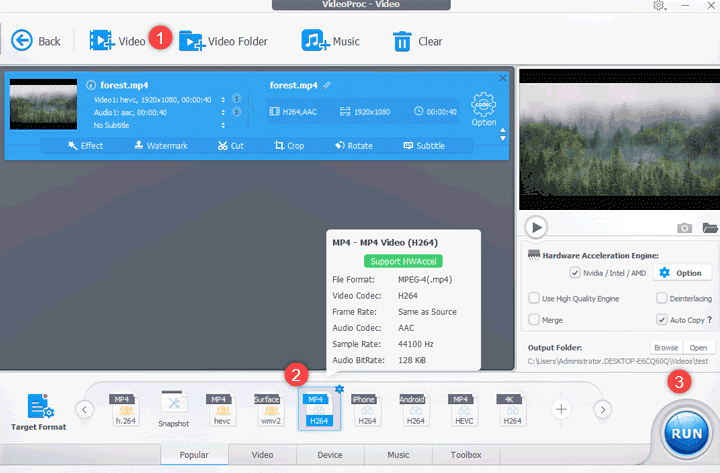Add a video with the Video button
Image resolution: width=720 pixels, height=473 pixels.
coord(117,41)
